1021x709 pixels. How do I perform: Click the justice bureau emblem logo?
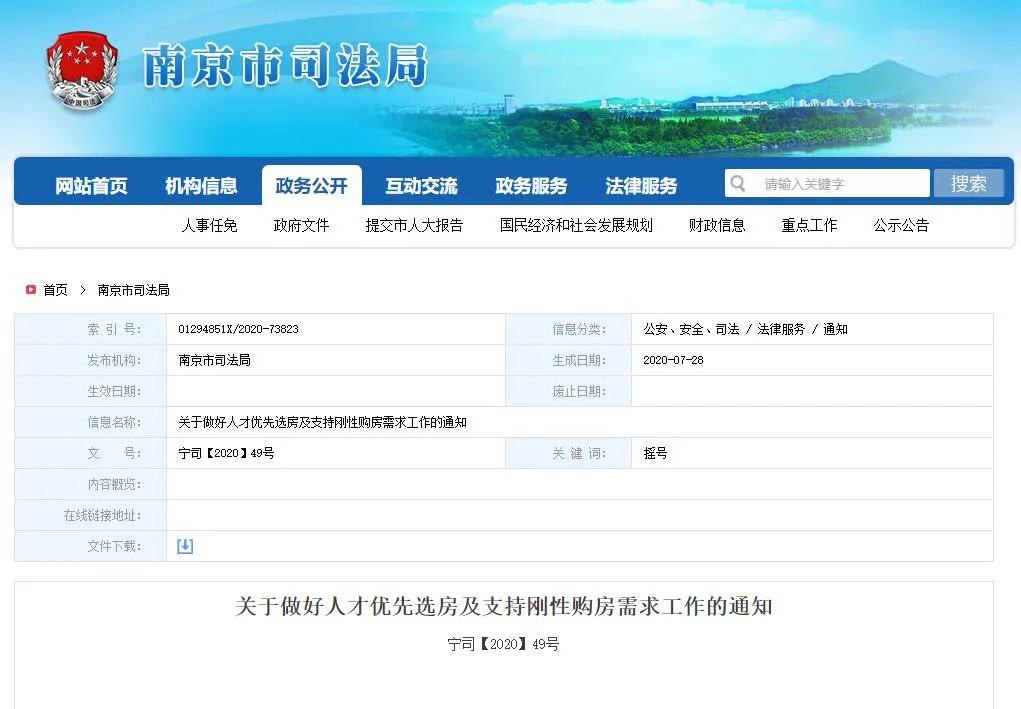(82, 70)
